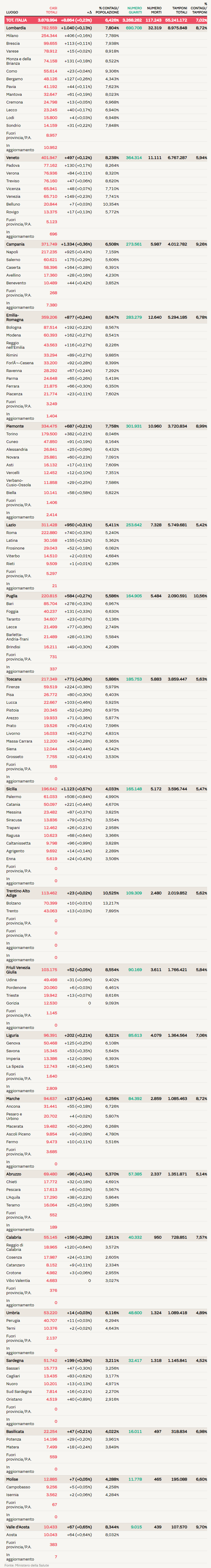Sort by Numero Guariti column header
Image resolution: width=211 pixels, height=1568 pixels.
point(134,10)
